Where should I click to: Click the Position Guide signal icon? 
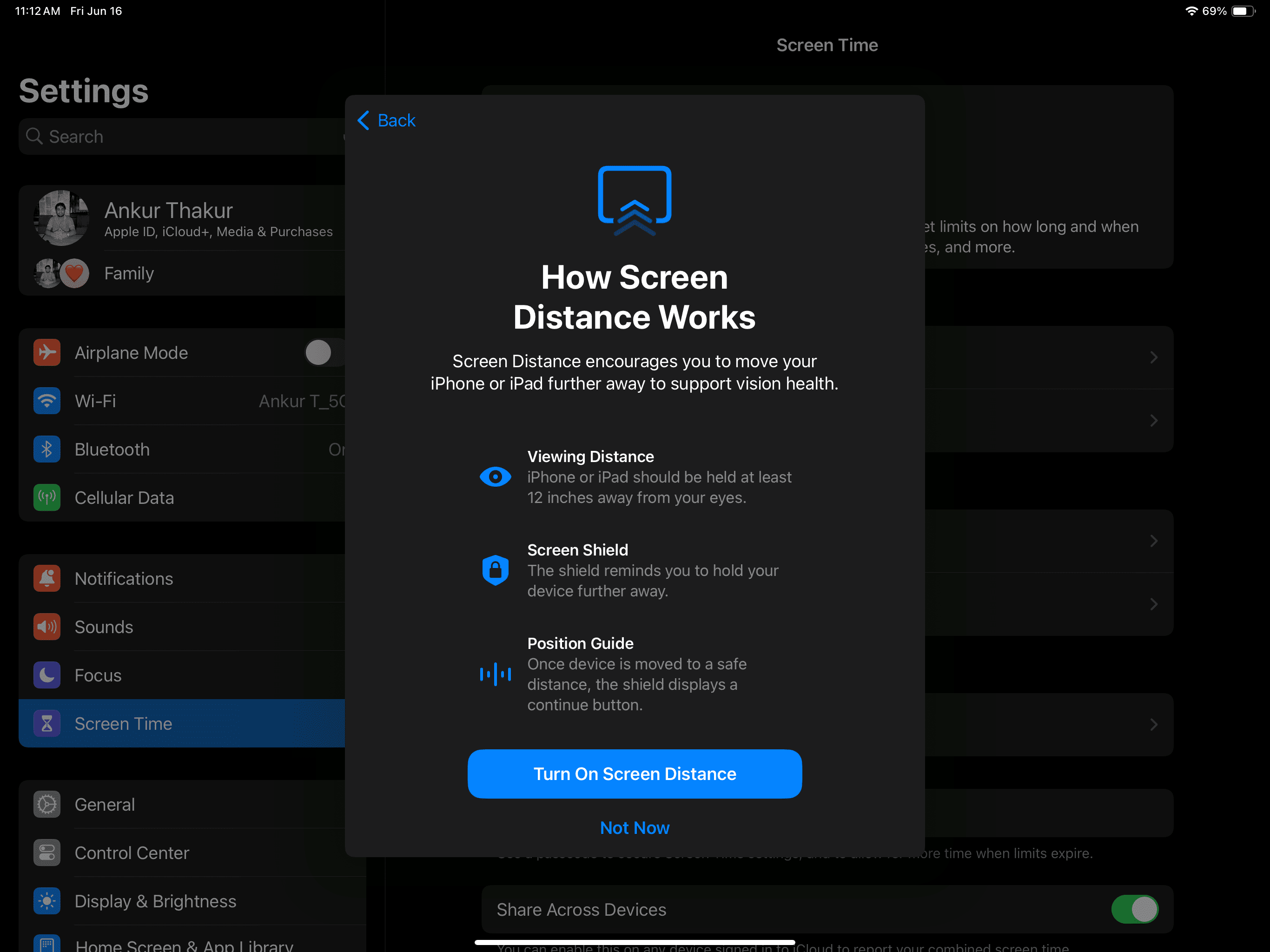click(495, 672)
